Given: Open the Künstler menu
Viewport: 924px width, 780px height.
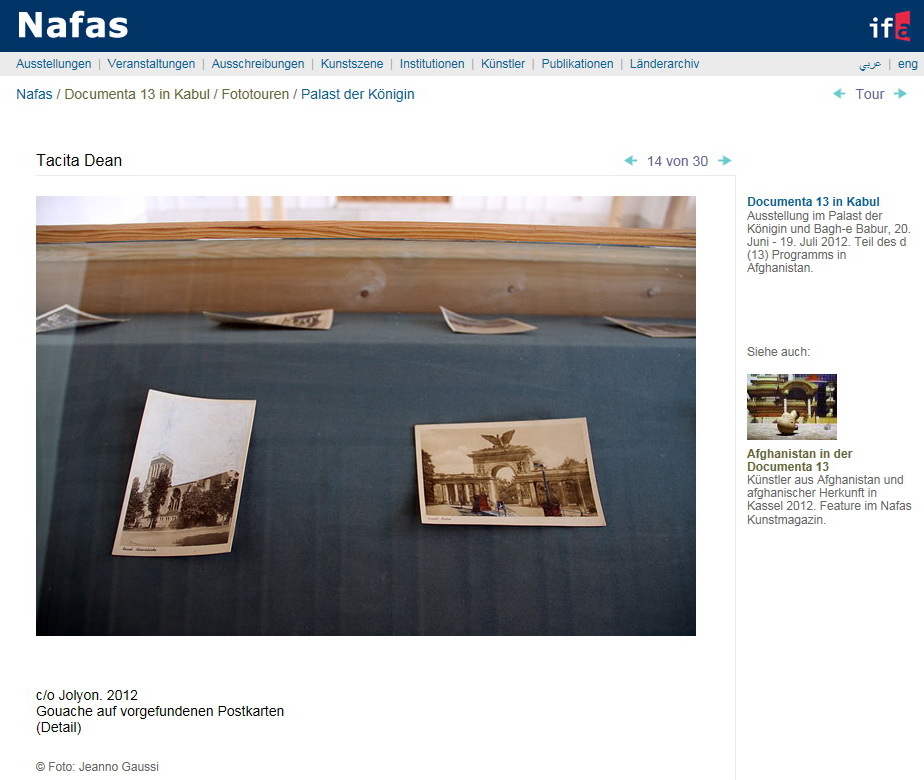Looking at the screenshot, I should point(503,64).
